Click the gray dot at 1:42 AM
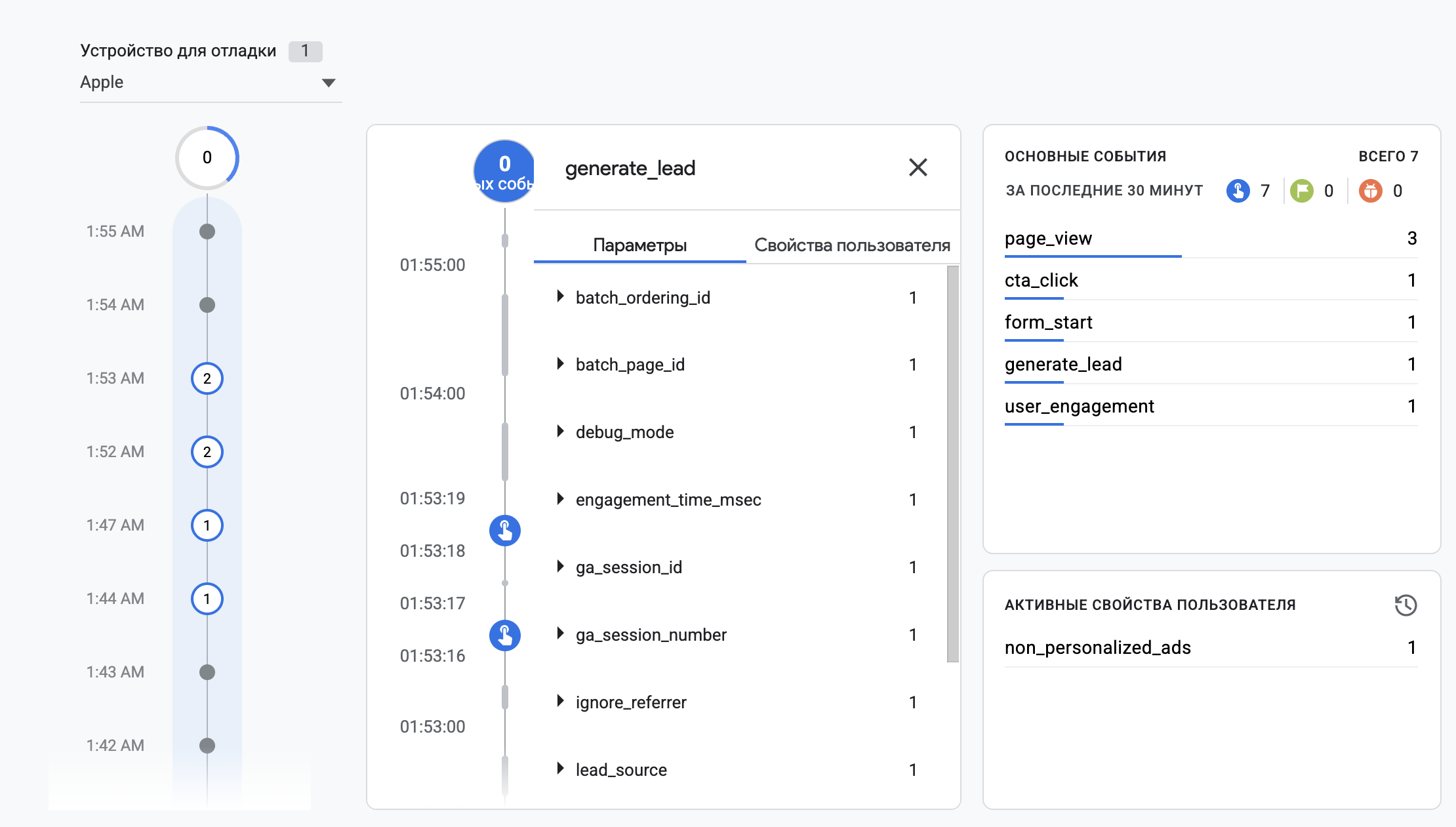Image resolution: width=1456 pixels, height=827 pixels. click(x=207, y=746)
